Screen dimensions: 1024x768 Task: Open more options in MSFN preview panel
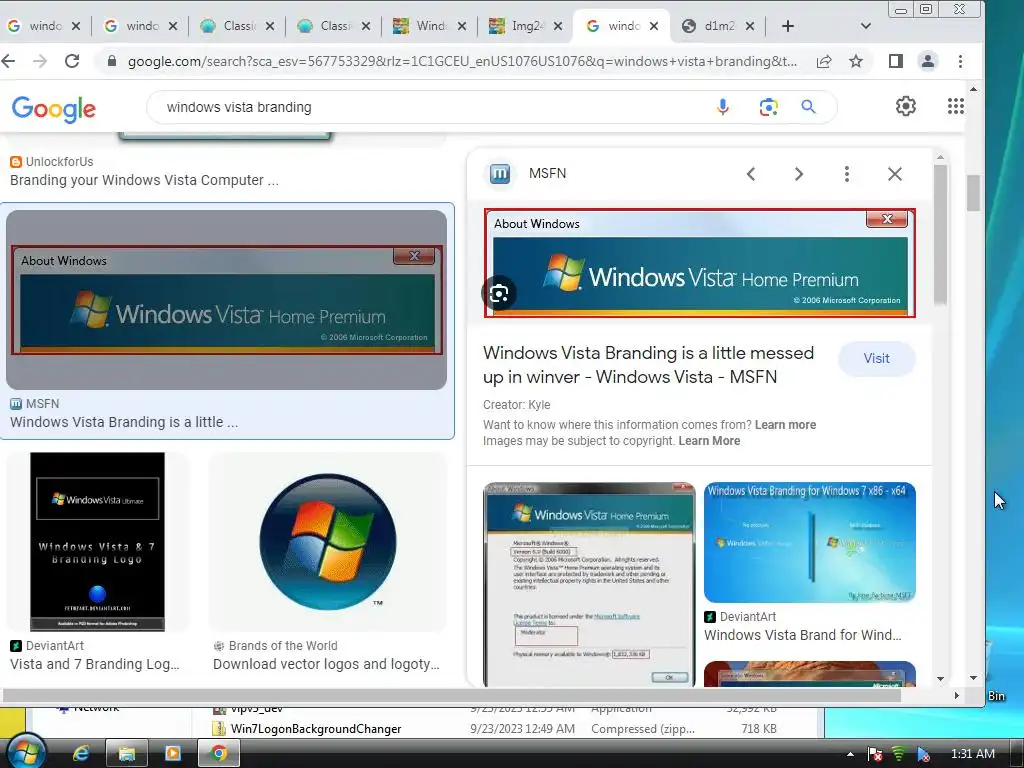click(847, 174)
